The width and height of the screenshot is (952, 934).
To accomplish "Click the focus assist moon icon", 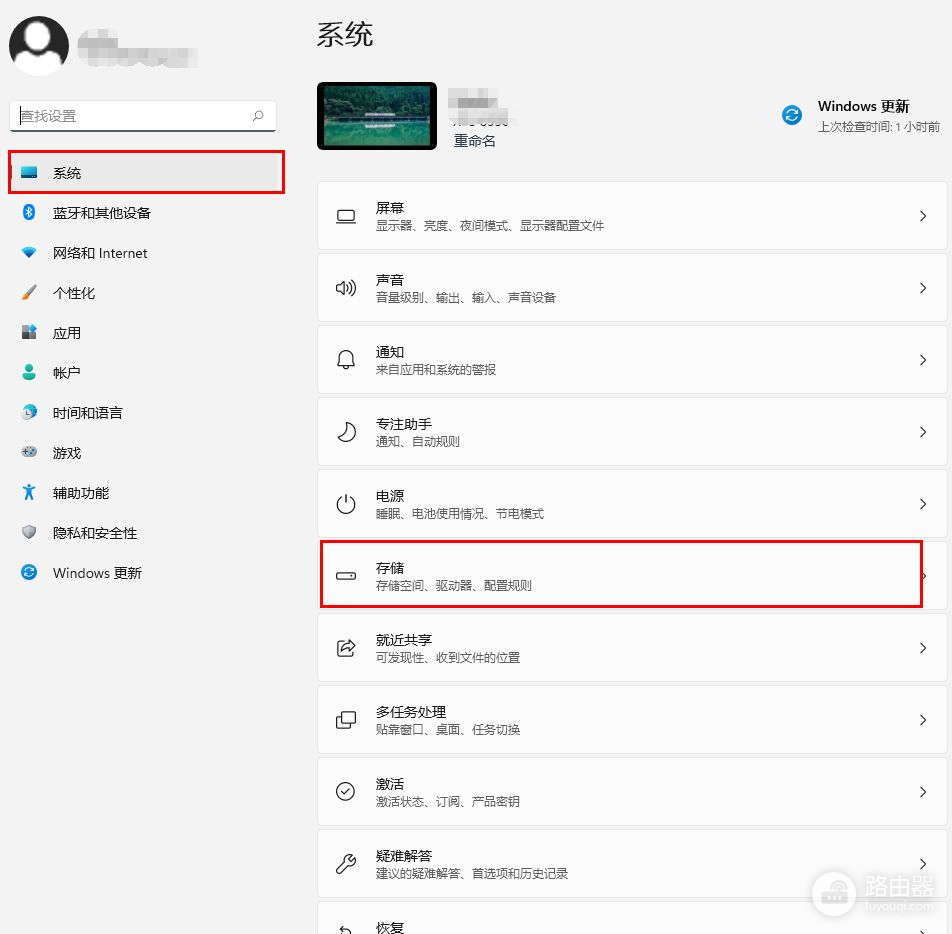I will pos(346,432).
